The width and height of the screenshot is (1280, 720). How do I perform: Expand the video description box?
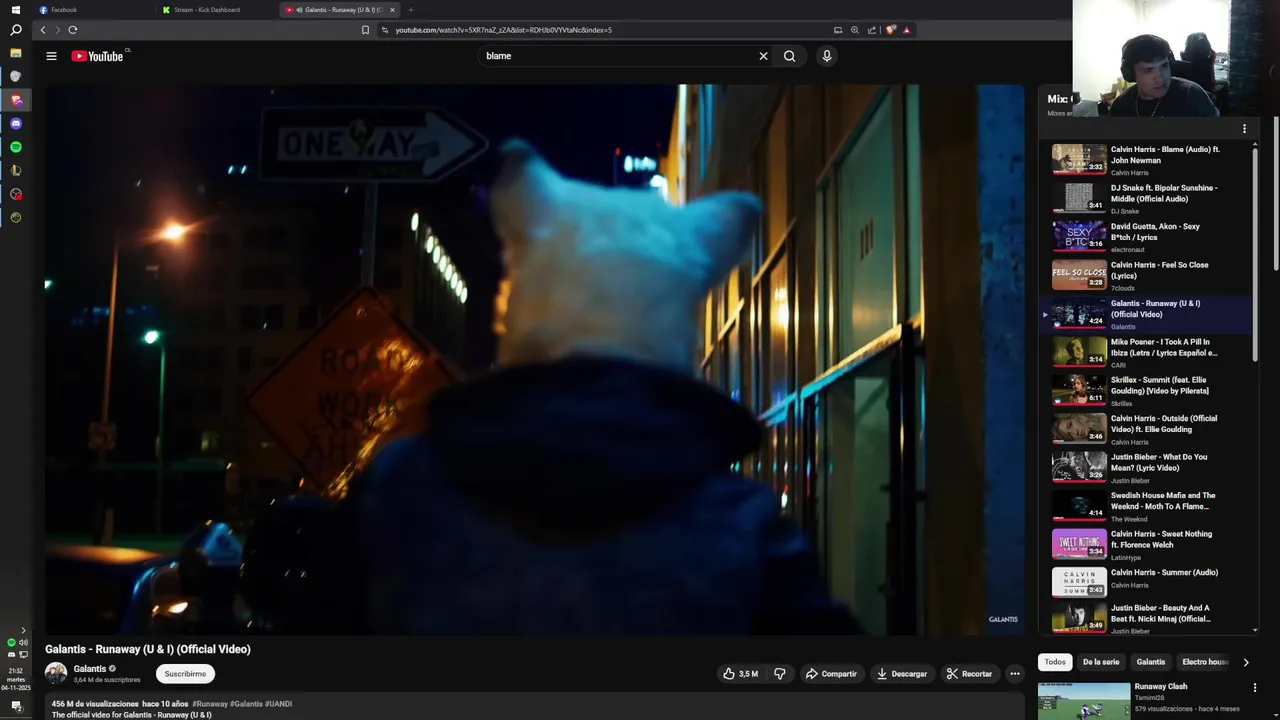(x=535, y=708)
